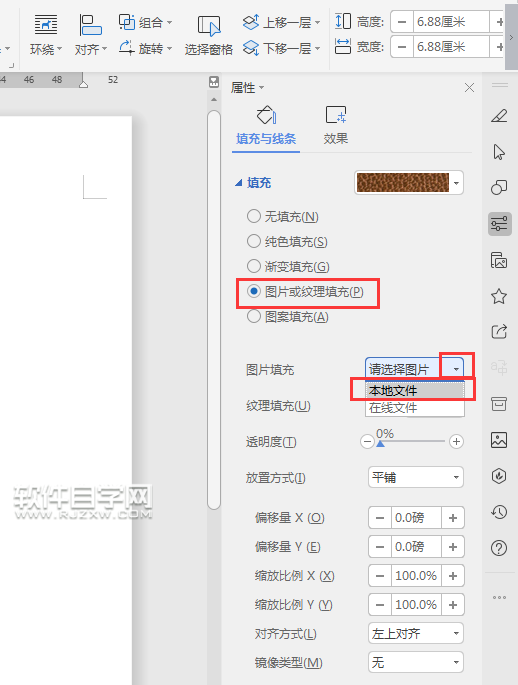Click the sidebar share export icon
The height and width of the screenshot is (685, 518).
pyautogui.click(x=499, y=332)
